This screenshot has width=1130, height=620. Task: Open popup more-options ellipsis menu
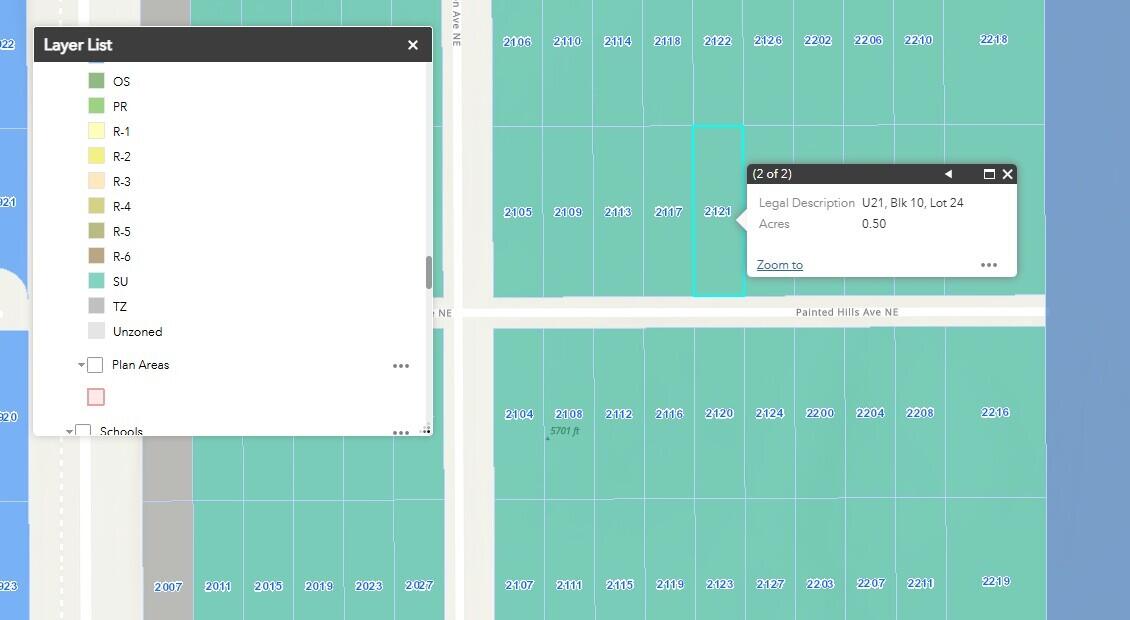click(x=989, y=265)
